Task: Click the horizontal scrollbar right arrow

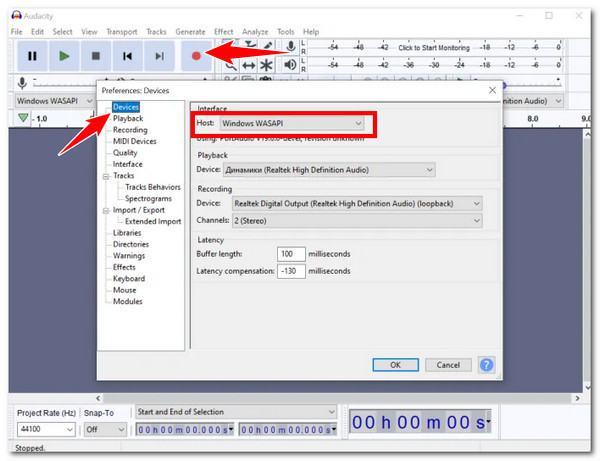Action: (x=577, y=398)
